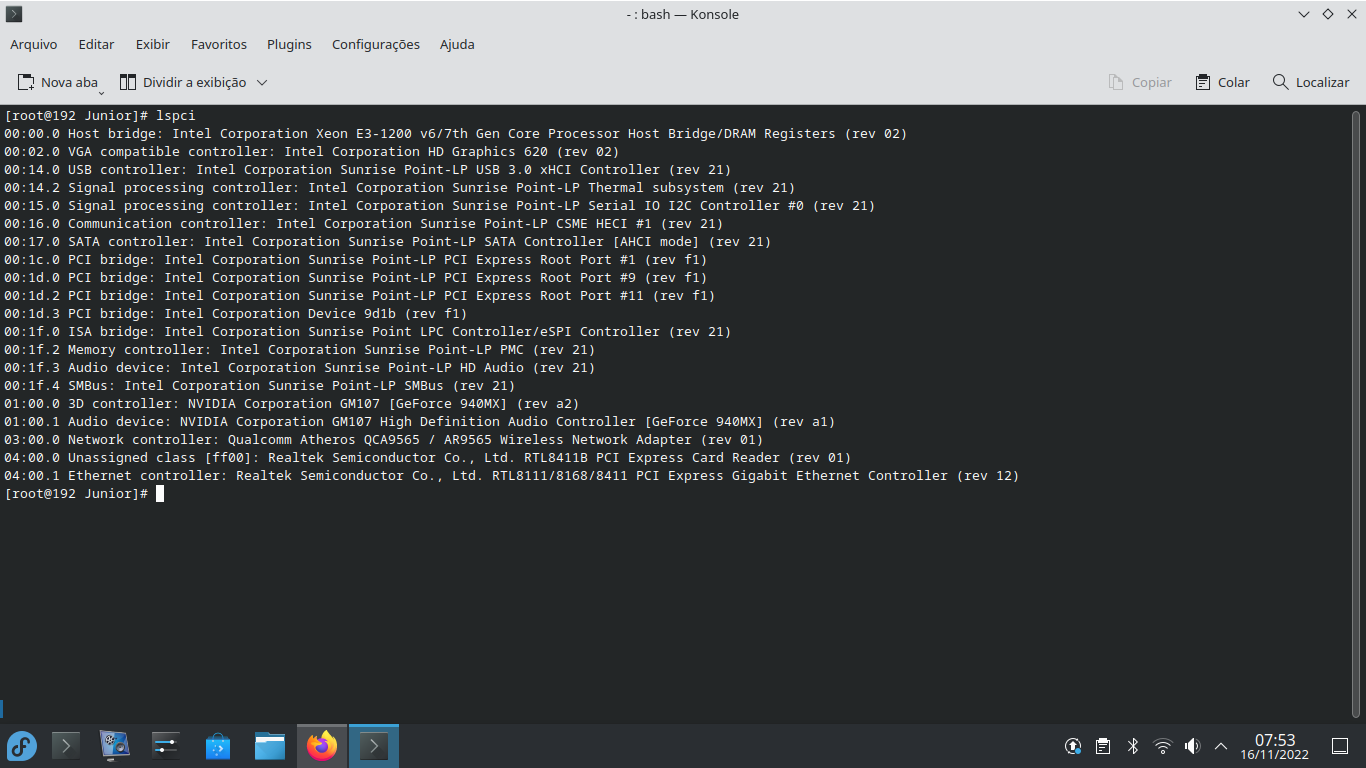Click the PCI Express Root Port #9 line
1366x768 pixels.
(356, 278)
